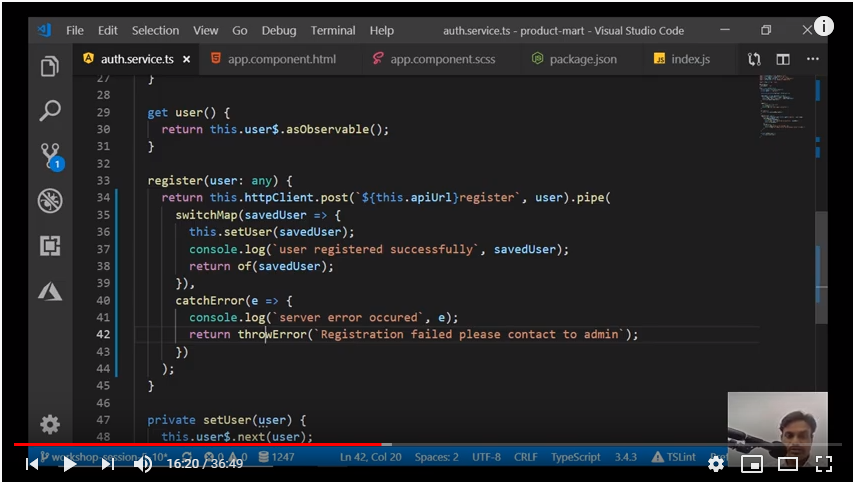Open the Search panel icon
Screen dimensions: 853x482
(x=49, y=111)
